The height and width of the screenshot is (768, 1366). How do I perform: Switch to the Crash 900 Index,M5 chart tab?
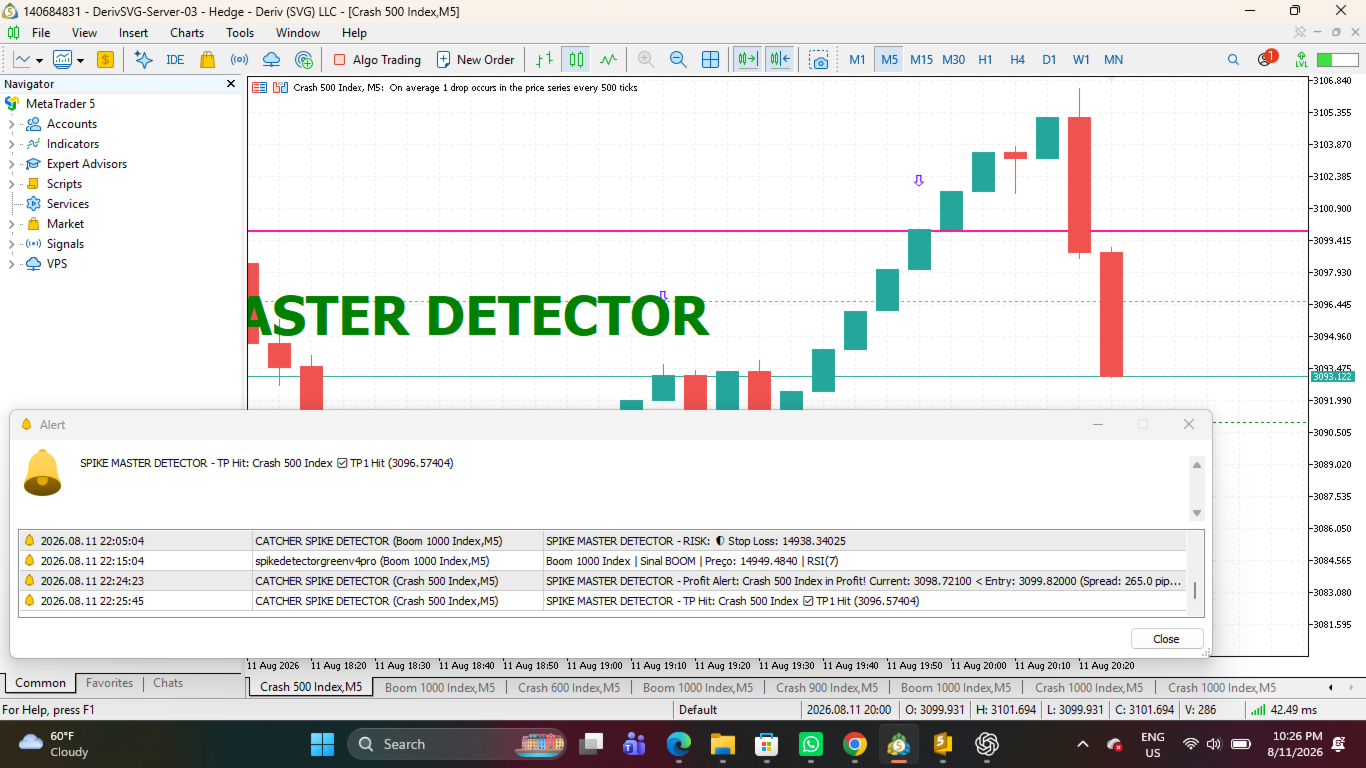pyautogui.click(x=827, y=688)
